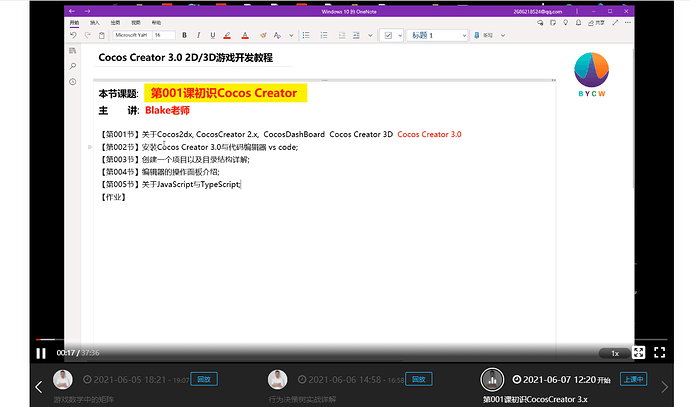This screenshot has height=407, width=690.
Task: Click the 上课中 button for 2021-06-07
Action: (633, 379)
